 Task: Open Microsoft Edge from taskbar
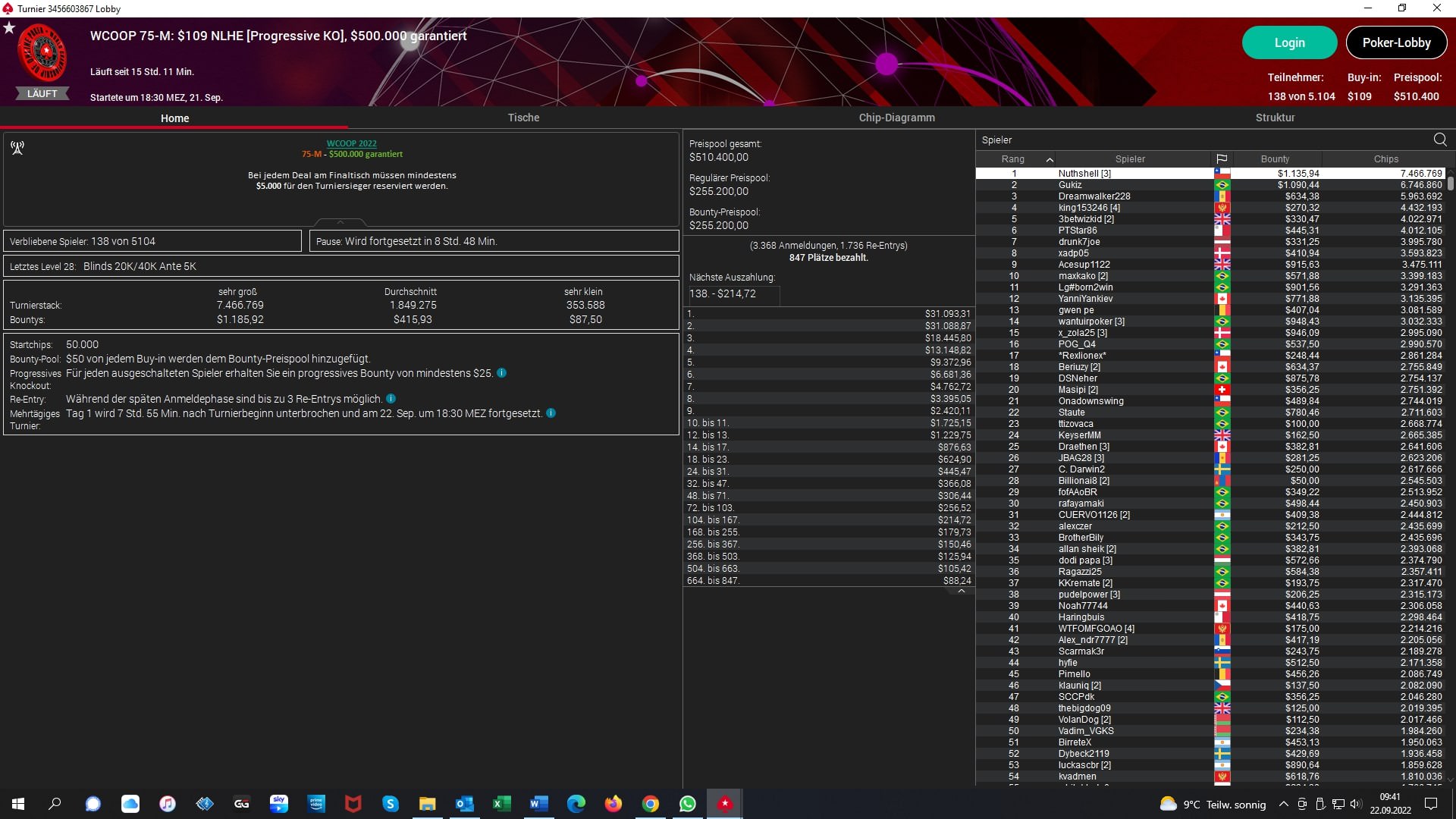click(576, 804)
